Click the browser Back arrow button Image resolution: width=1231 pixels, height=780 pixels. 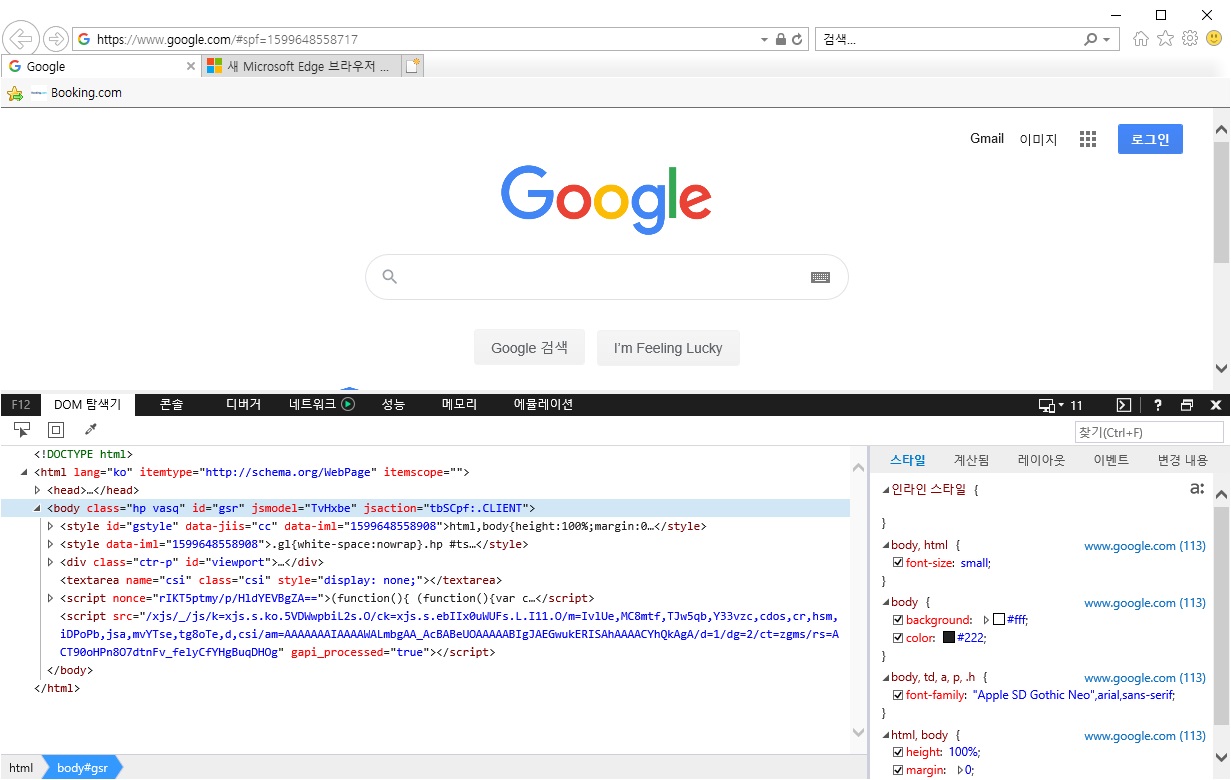[x=20, y=39]
